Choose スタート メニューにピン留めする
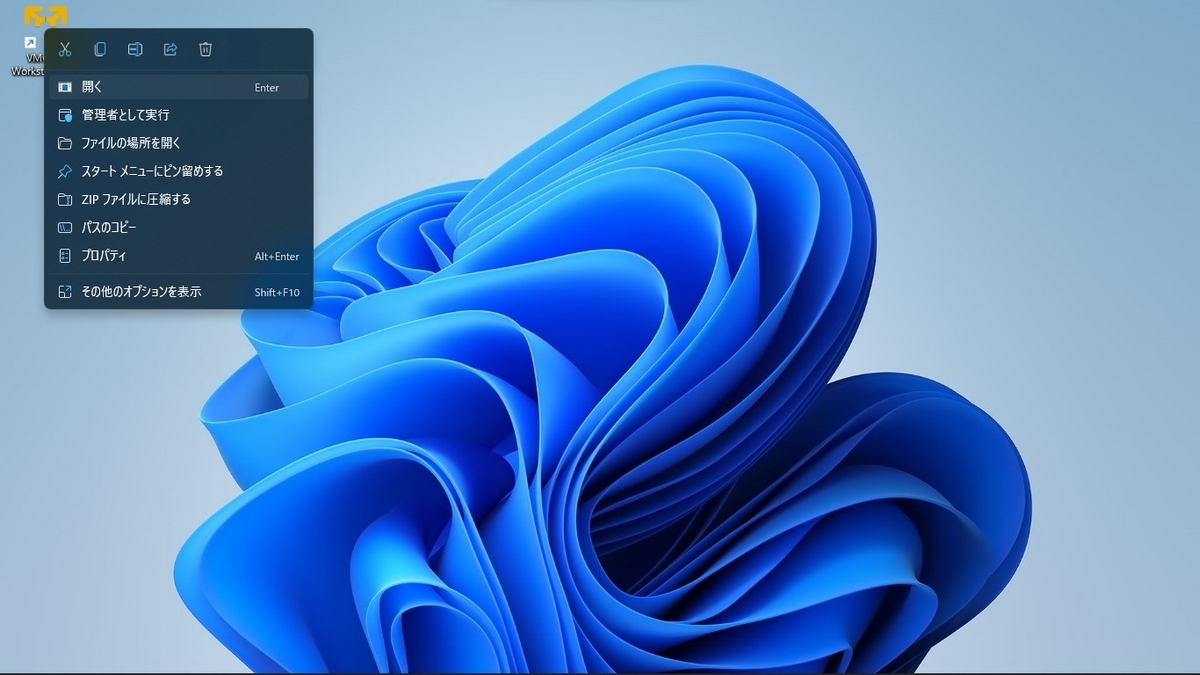Screen dimensions: 1200x675 tap(179, 171)
